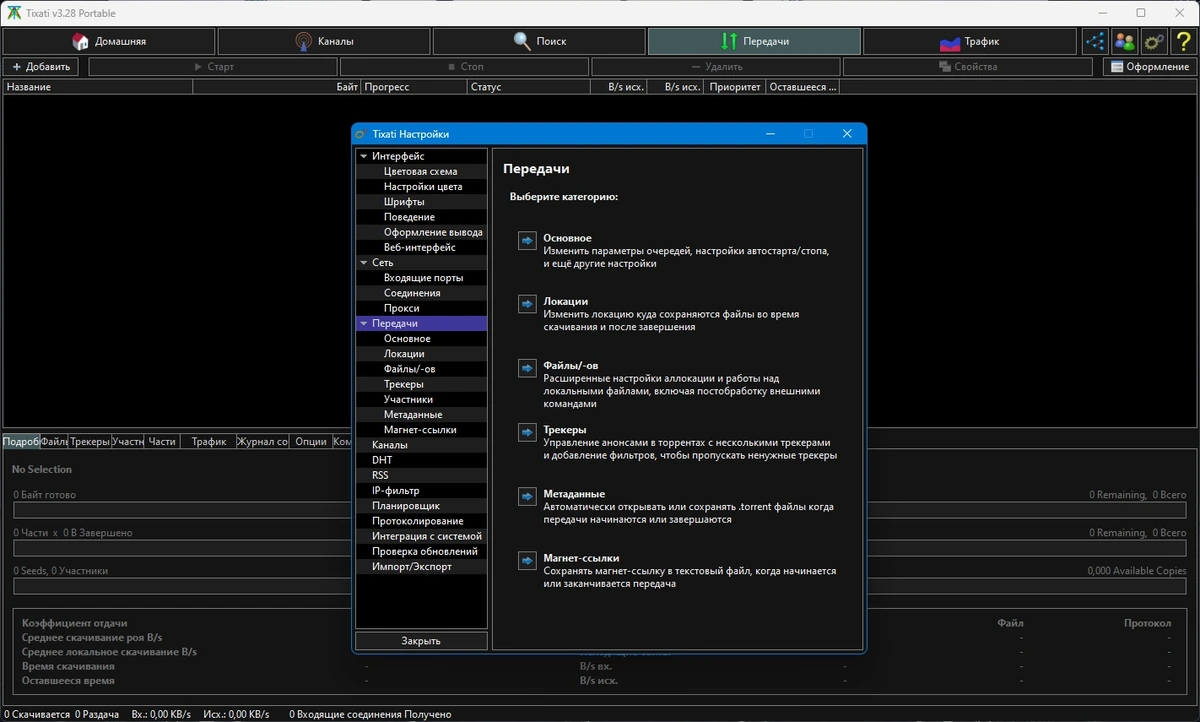
Task: Open the Трафик bandwidth section
Action: click(969, 41)
